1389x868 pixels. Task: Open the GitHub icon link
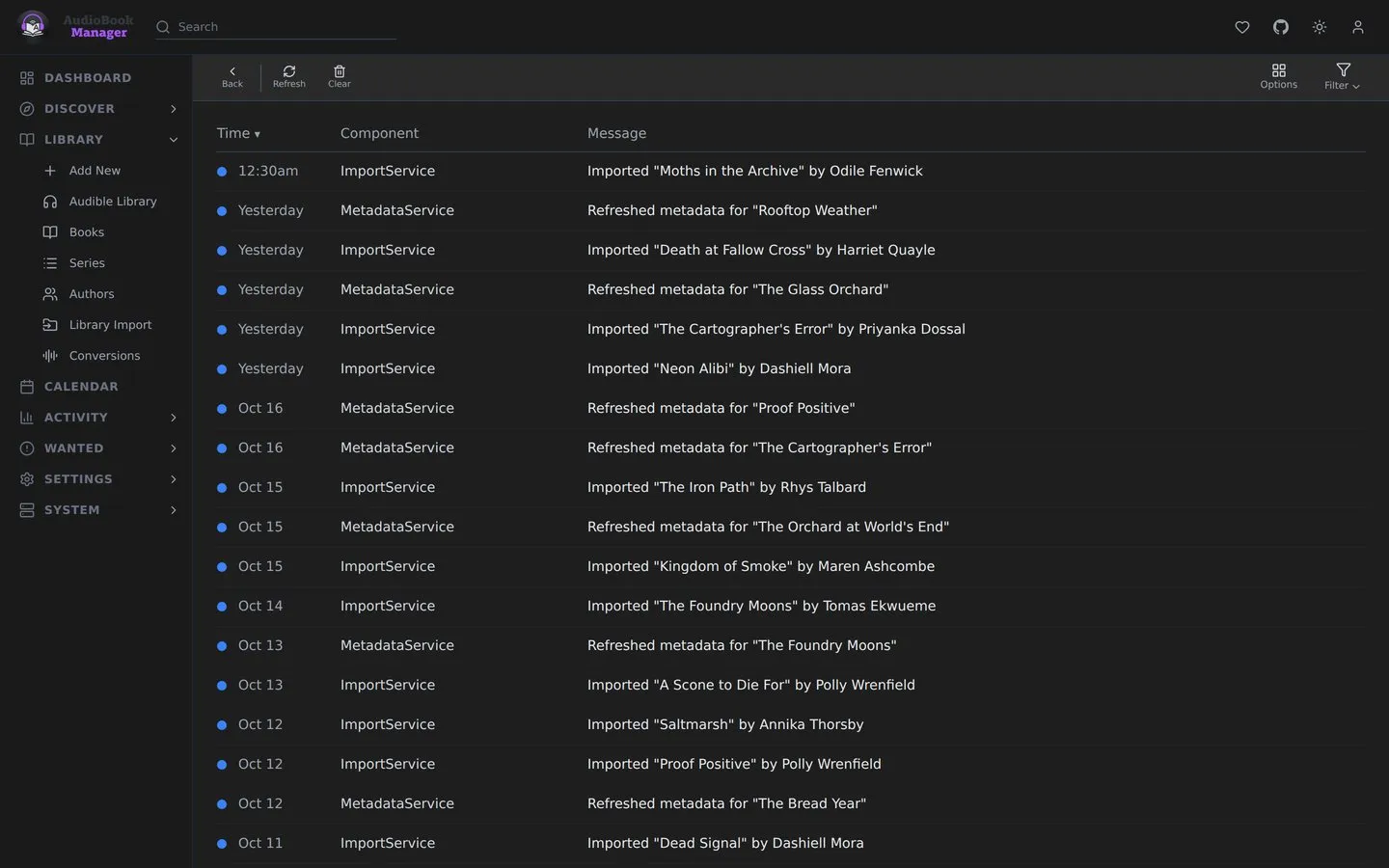coord(1281,27)
